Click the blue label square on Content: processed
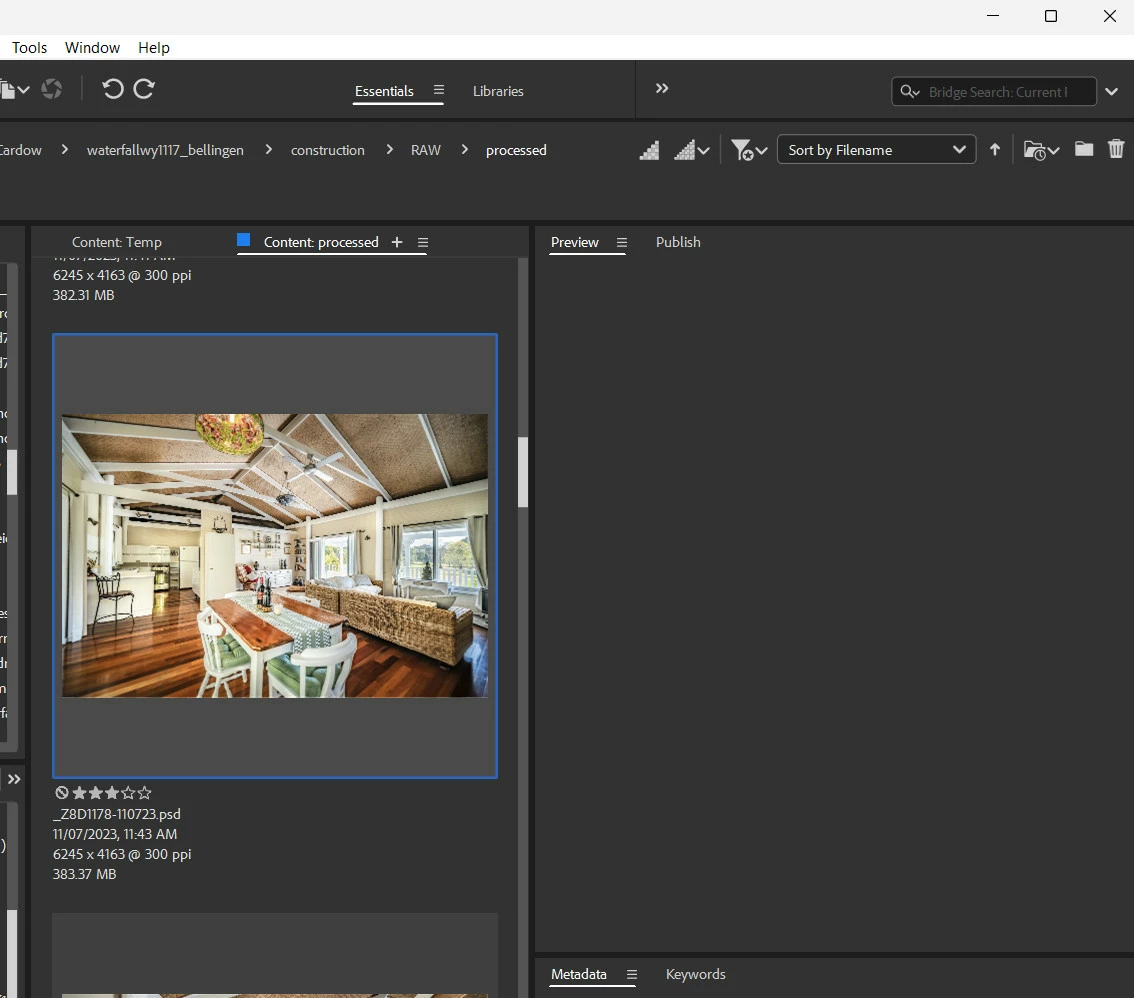The image size is (1134, 998). tap(244, 240)
